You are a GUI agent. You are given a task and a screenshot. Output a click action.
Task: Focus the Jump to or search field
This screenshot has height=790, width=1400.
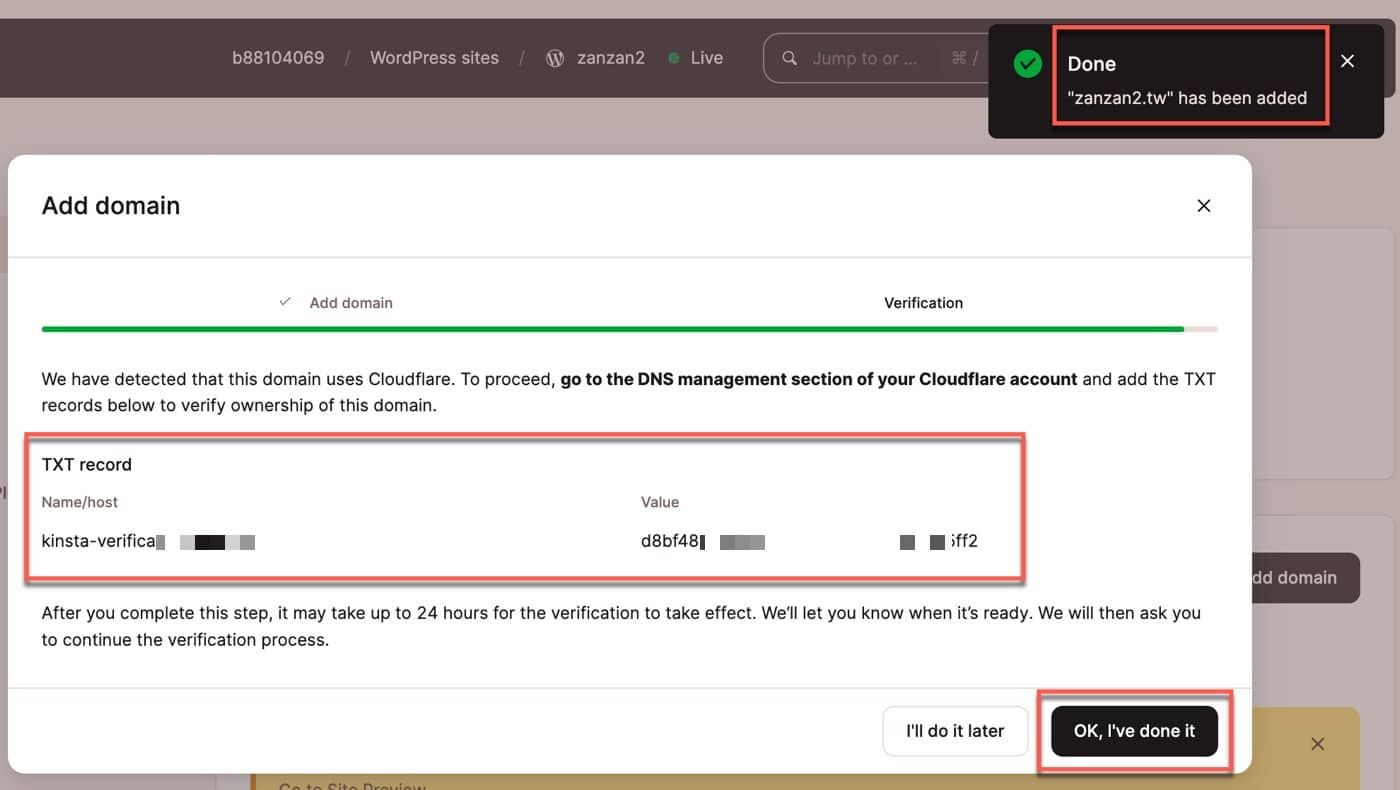875,58
